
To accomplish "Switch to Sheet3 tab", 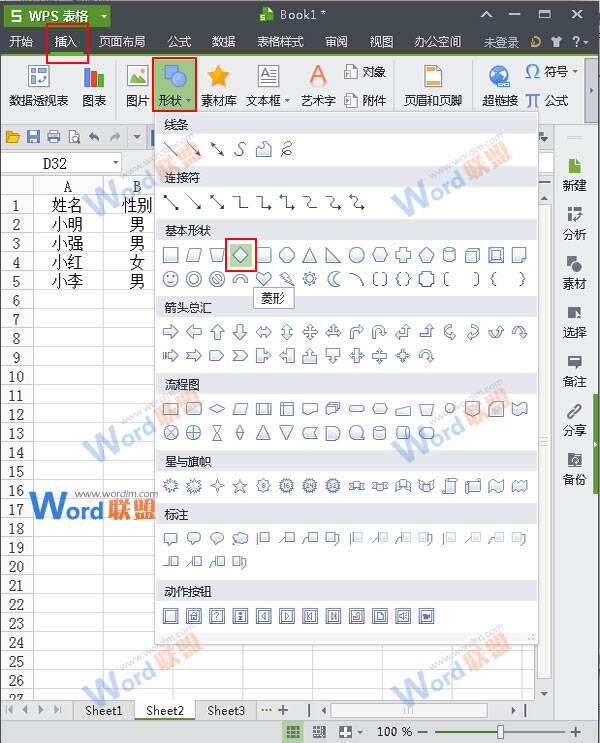I will (226, 710).
